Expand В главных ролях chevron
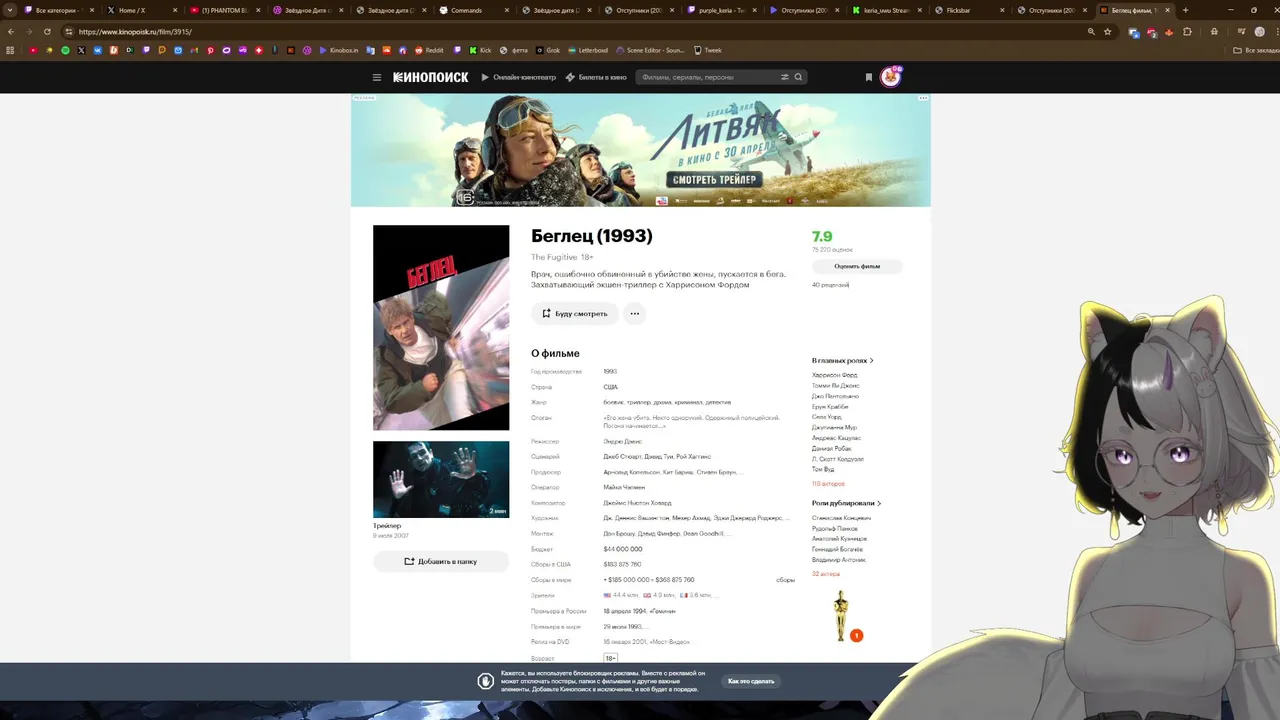The height and width of the screenshot is (720, 1280). (x=872, y=360)
